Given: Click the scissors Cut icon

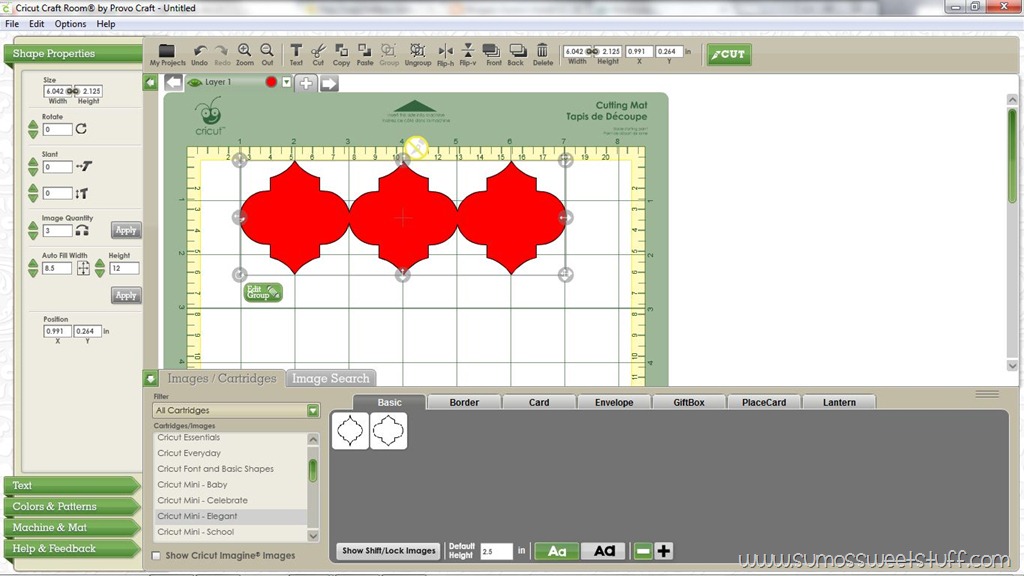Looking at the screenshot, I should click(318, 54).
